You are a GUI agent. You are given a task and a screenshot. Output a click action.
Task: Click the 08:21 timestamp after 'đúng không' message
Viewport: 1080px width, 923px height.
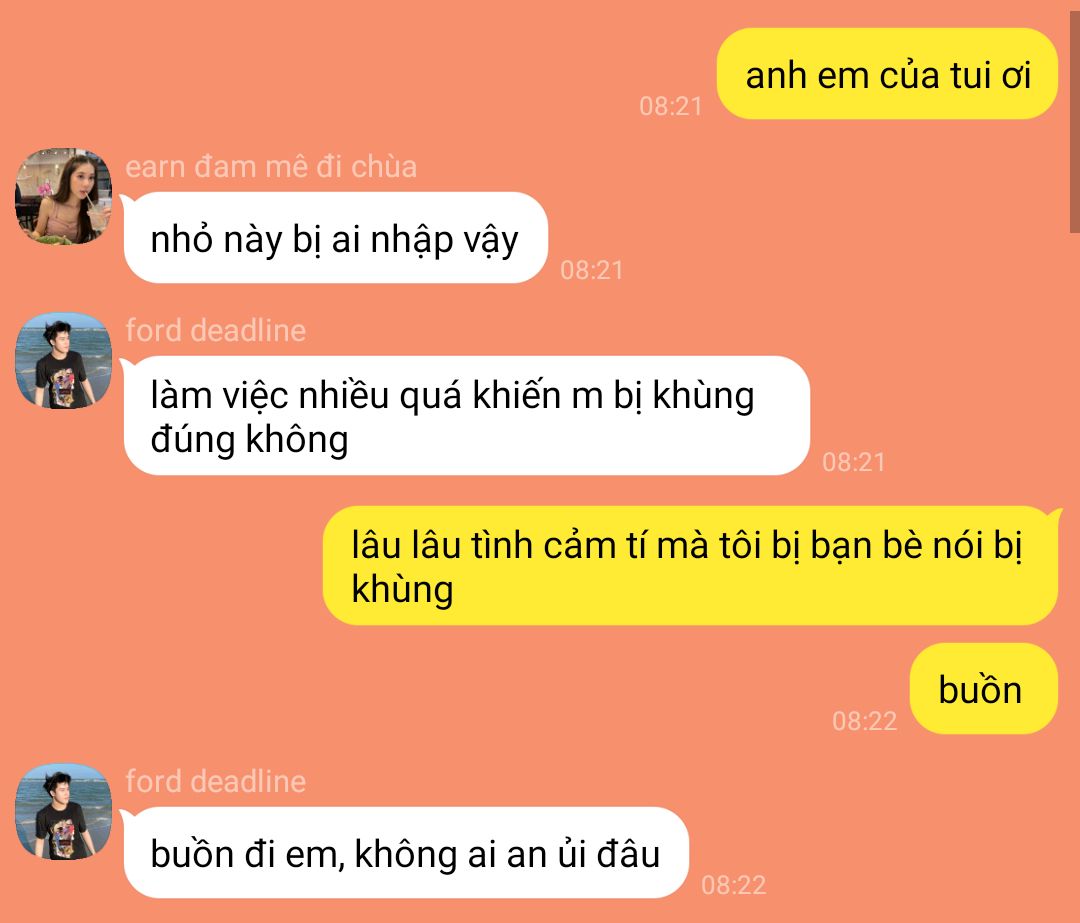click(x=853, y=462)
